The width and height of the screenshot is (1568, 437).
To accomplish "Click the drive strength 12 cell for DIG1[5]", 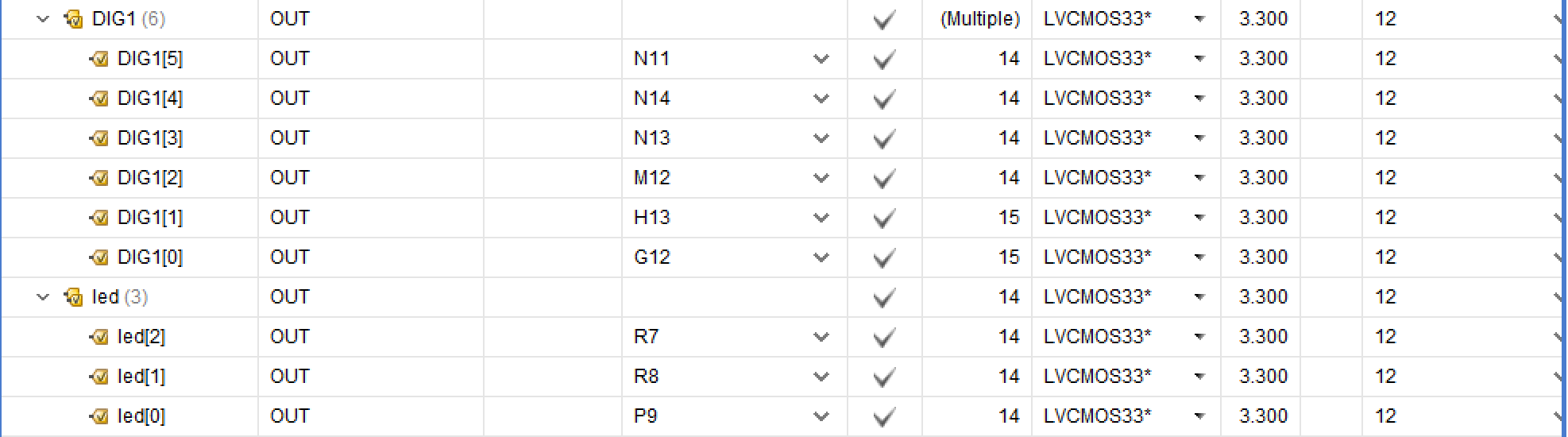I will pos(1462,59).
